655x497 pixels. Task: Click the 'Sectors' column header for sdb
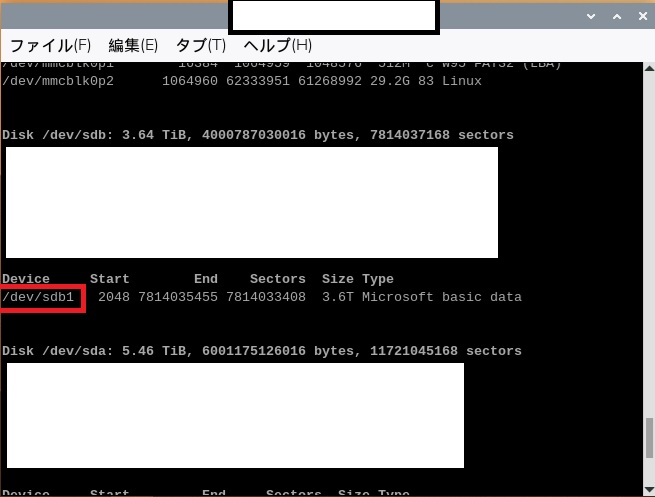pos(278,279)
